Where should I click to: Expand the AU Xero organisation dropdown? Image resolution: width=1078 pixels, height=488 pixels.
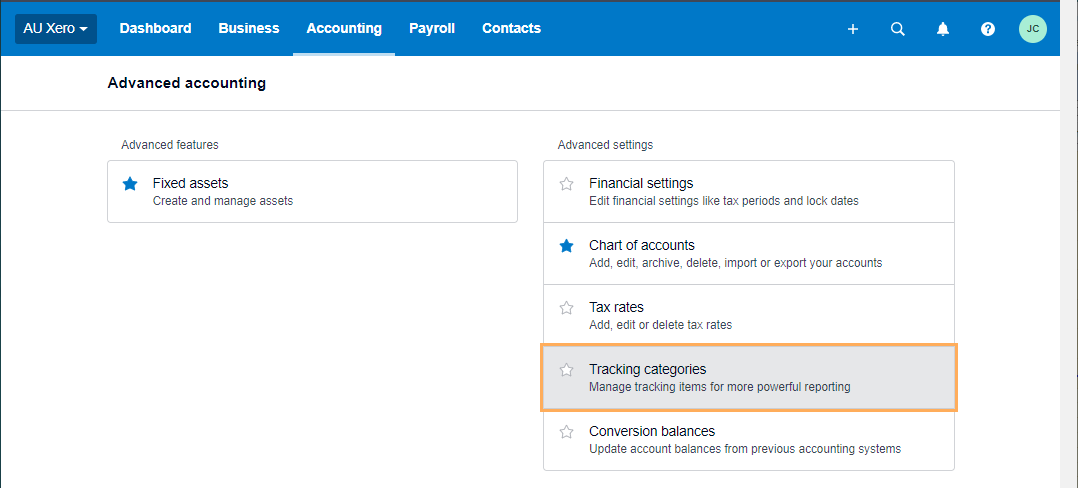56,29
